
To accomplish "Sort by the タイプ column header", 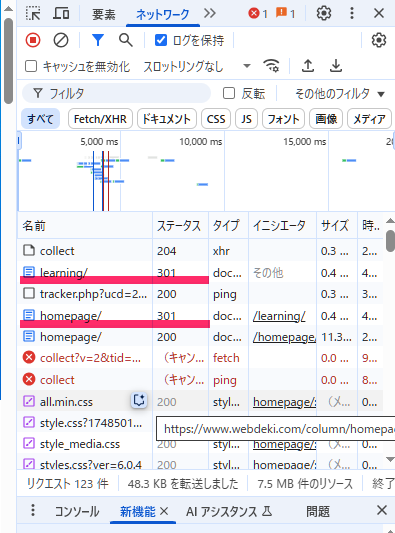I will click(x=228, y=225).
